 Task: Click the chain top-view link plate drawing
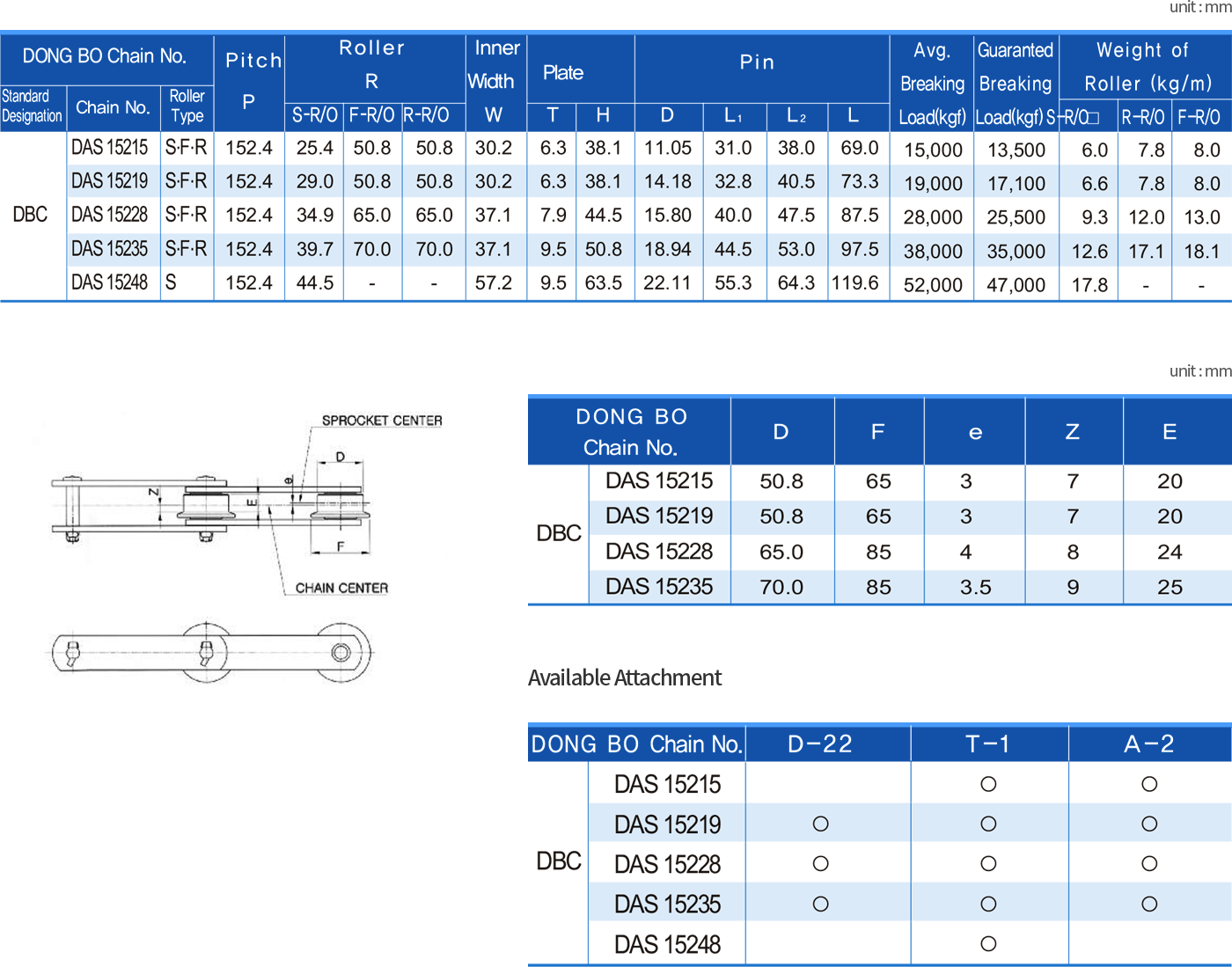(x=211, y=652)
